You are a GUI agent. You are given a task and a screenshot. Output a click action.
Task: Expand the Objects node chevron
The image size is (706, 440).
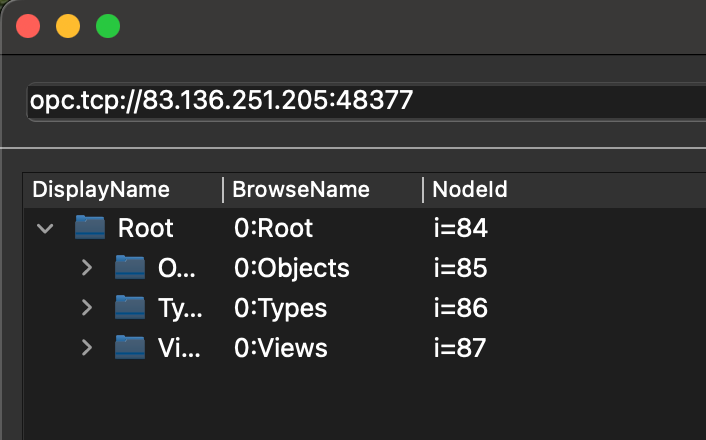coord(87,268)
